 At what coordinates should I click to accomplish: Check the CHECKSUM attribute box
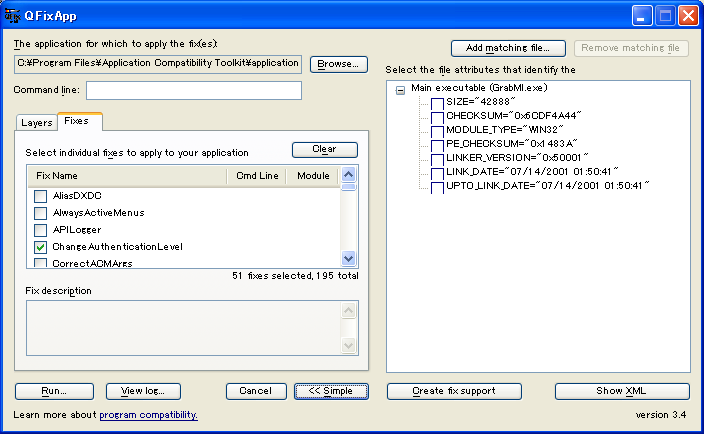[x=437, y=118]
